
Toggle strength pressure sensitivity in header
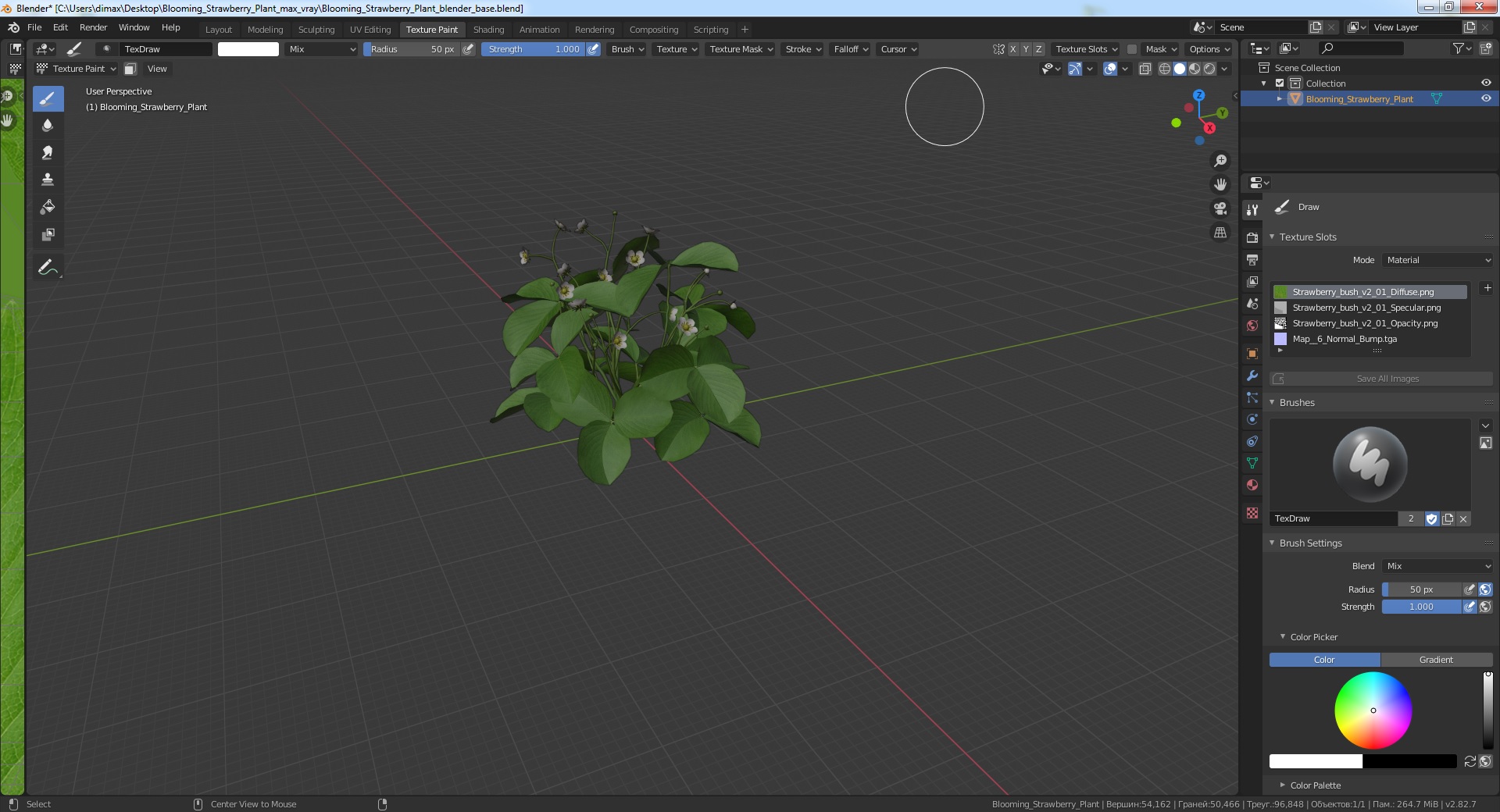593,49
